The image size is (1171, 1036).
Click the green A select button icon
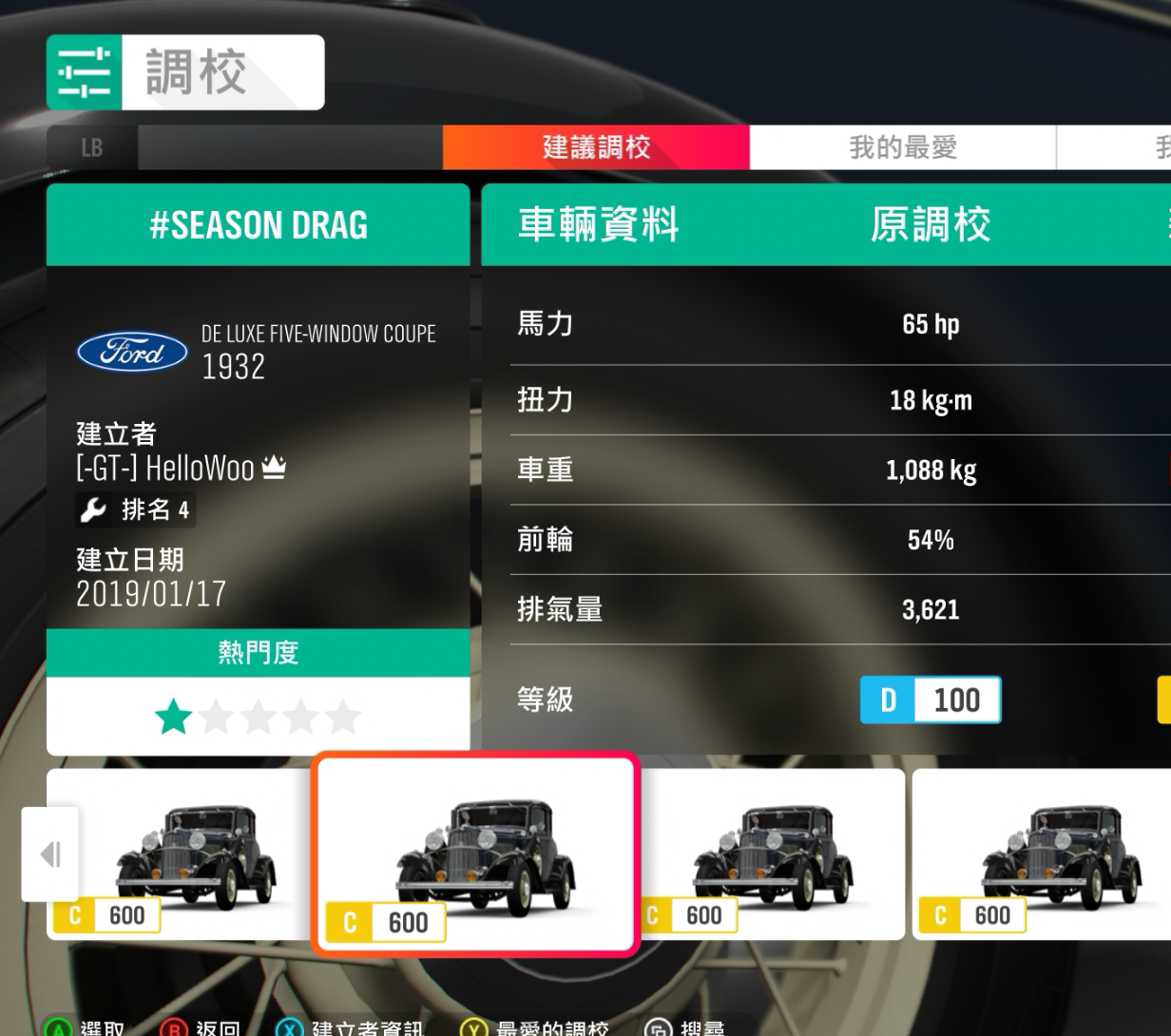pos(59,1027)
